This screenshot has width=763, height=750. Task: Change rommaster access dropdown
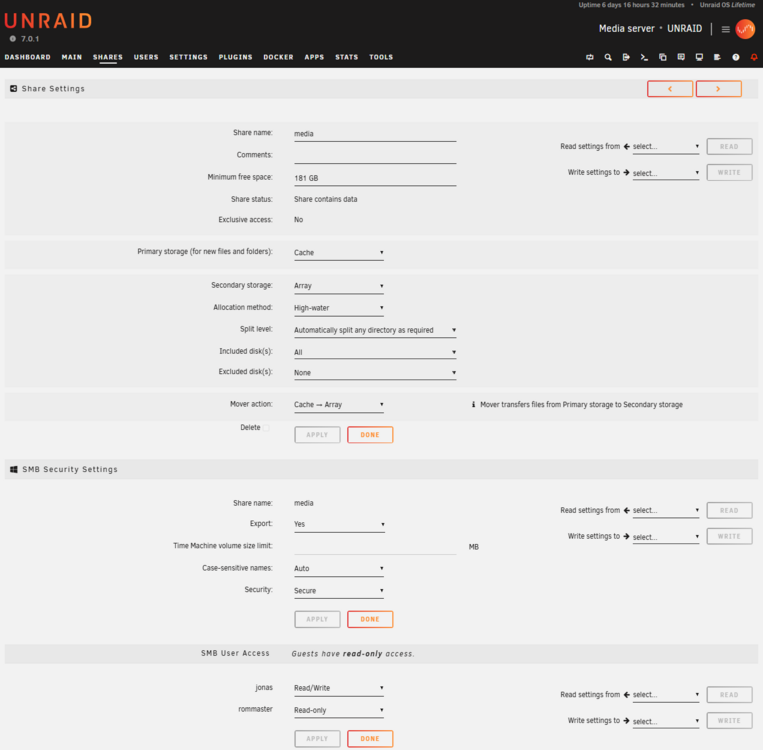tap(339, 711)
